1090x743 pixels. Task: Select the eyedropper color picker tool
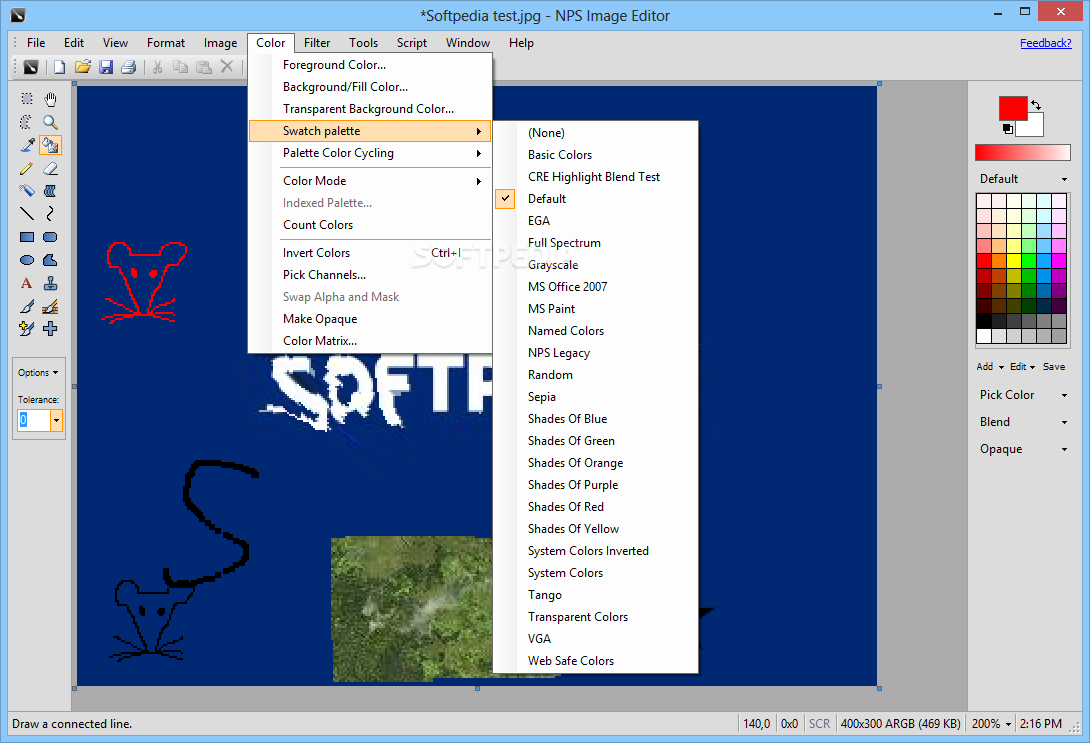[26, 145]
